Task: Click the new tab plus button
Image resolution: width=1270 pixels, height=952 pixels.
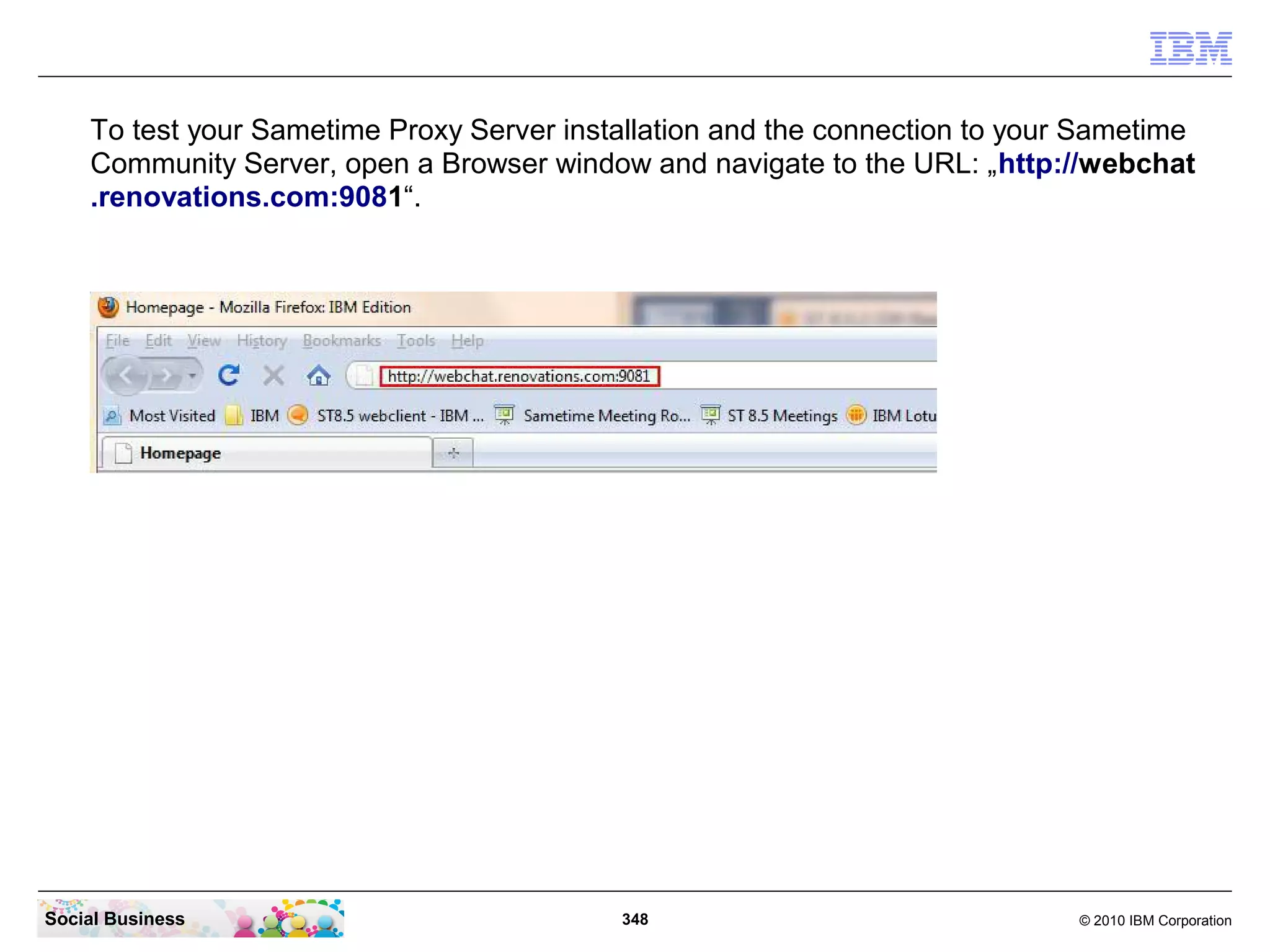Action: (453, 453)
